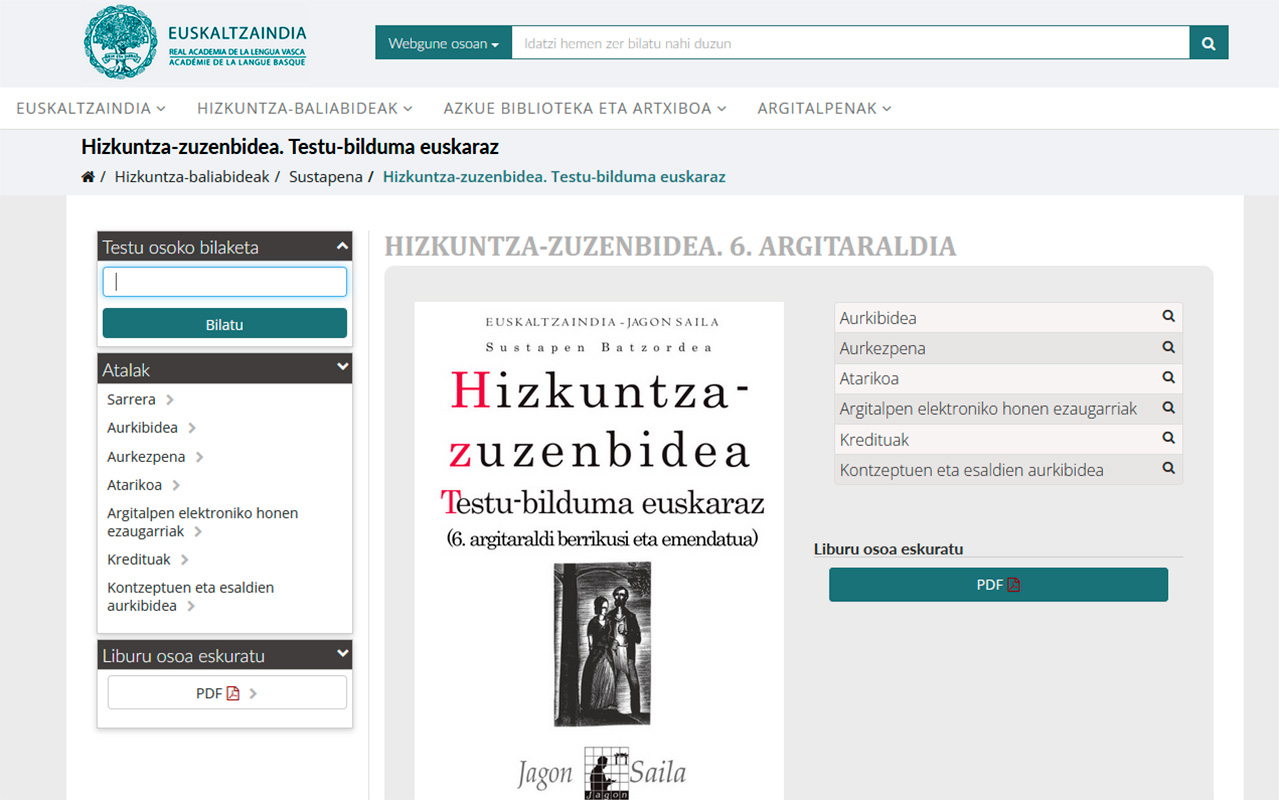The width and height of the screenshot is (1280, 800).
Task: Click arrow next to sidebar Aurkezpena
Action: [200, 457]
